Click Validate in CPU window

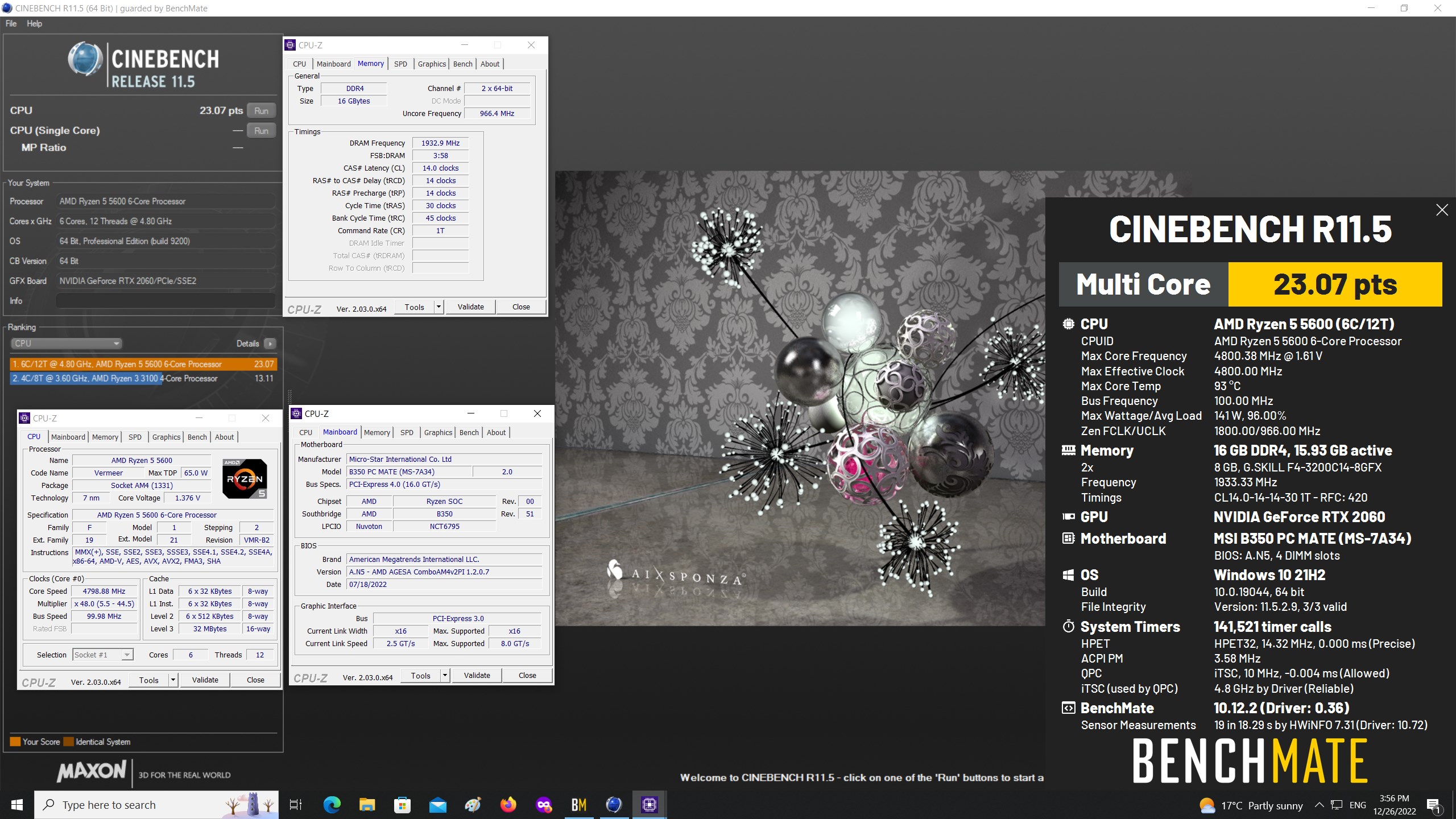coord(205,680)
